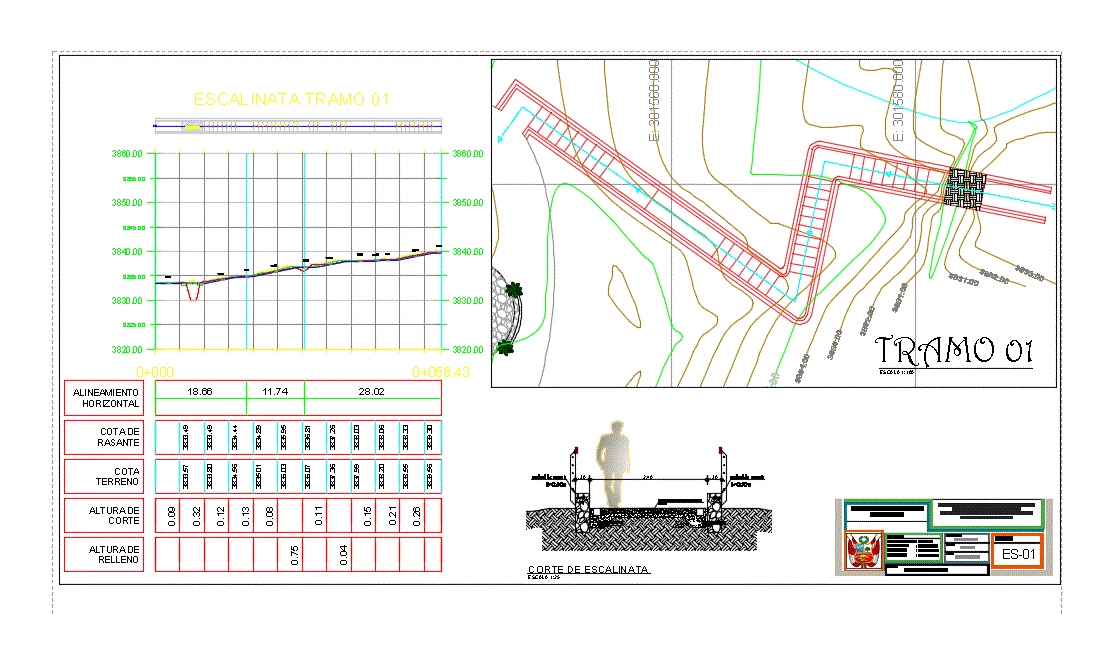Select the hatched landing block at the stair junction

point(965,189)
